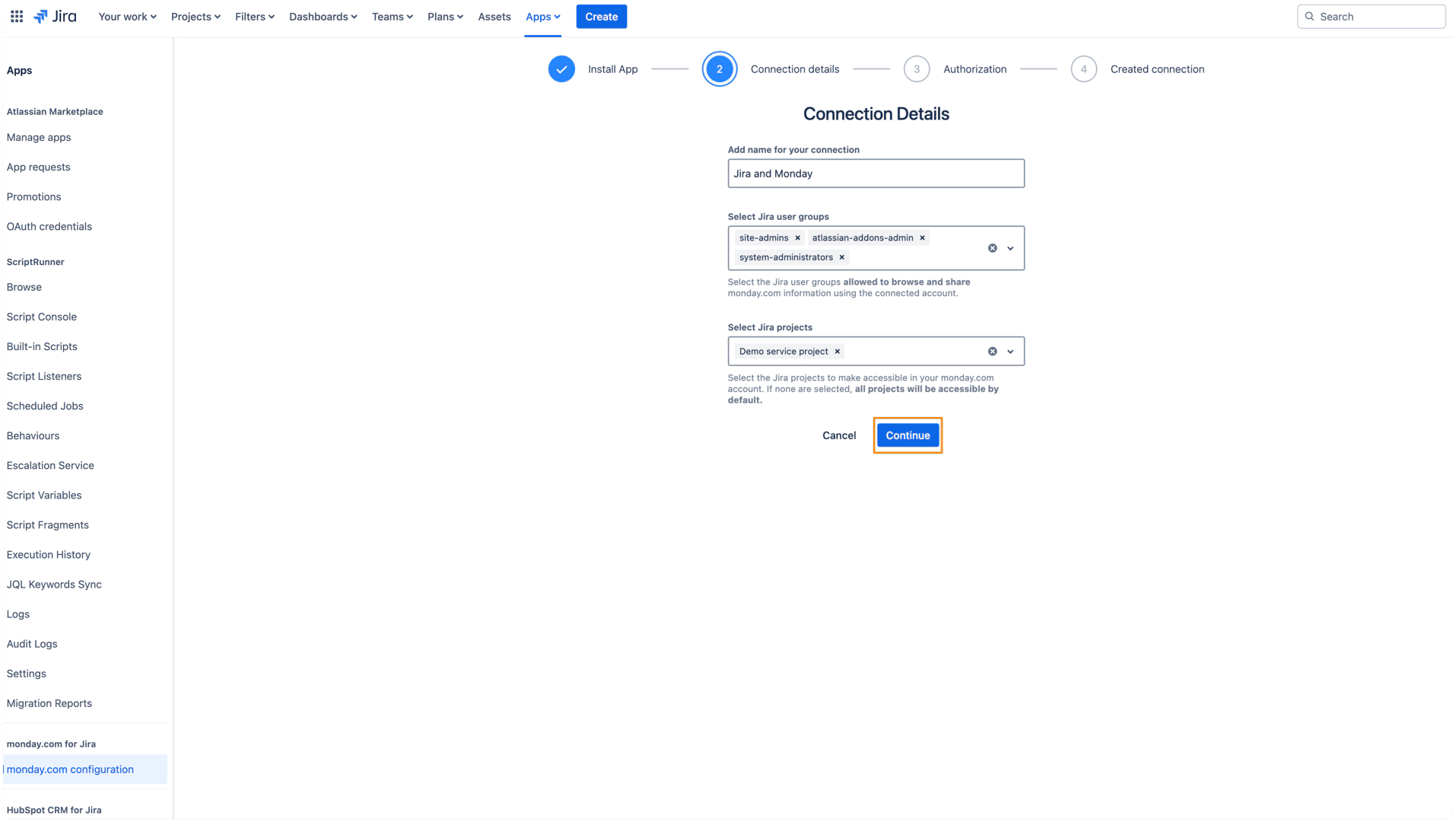Remove the system-administrators group tag
The image size is (1456, 822).
841,257
